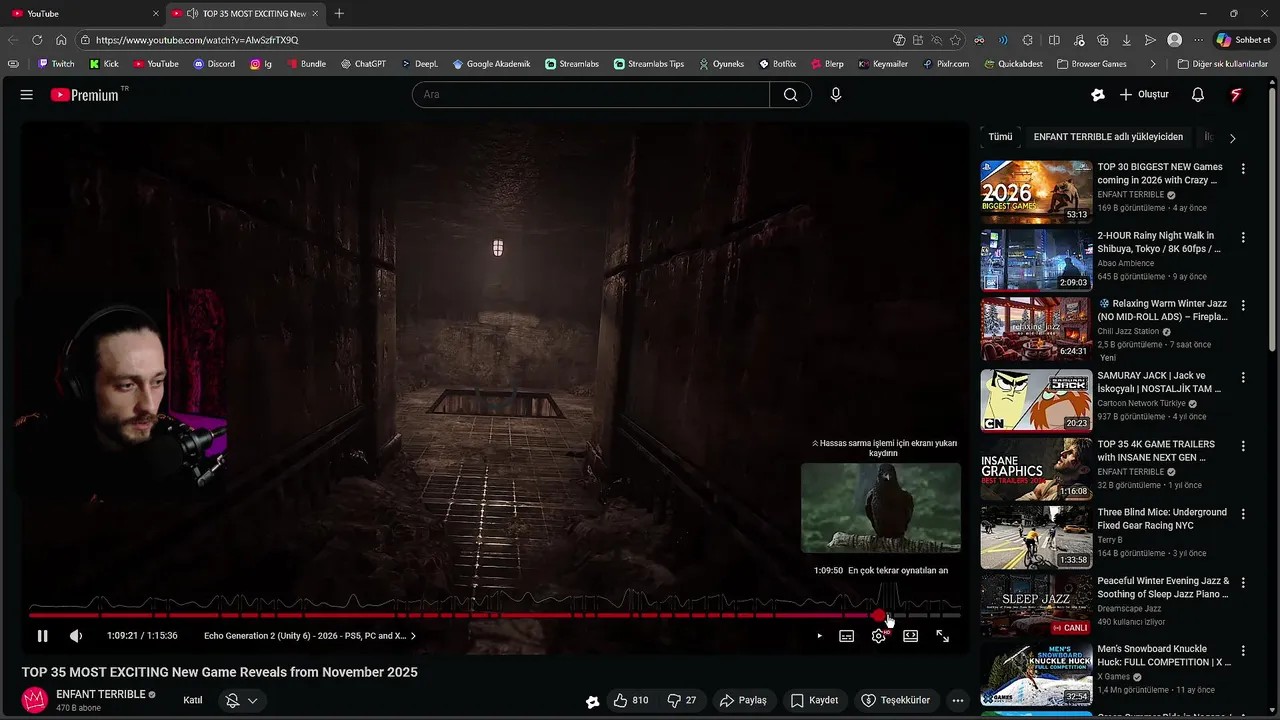The image size is (1280, 720).
Task: Open browser split screen icon
Action: [x=1054, y=40]
